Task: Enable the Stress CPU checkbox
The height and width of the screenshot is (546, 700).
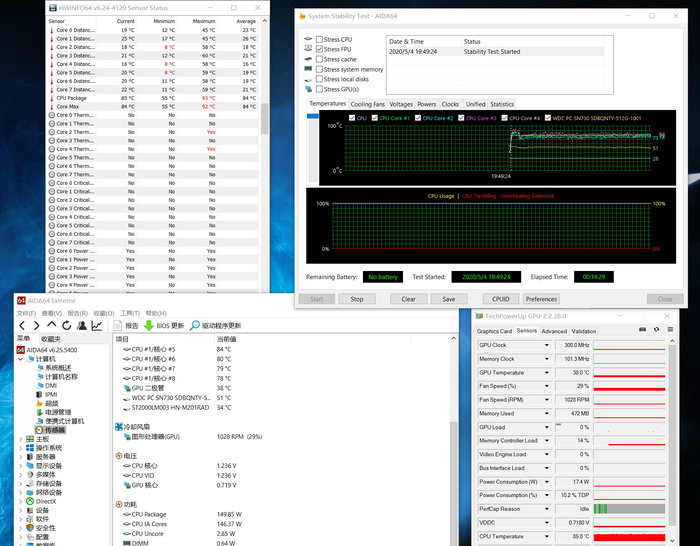Action: tap(319, 39)
